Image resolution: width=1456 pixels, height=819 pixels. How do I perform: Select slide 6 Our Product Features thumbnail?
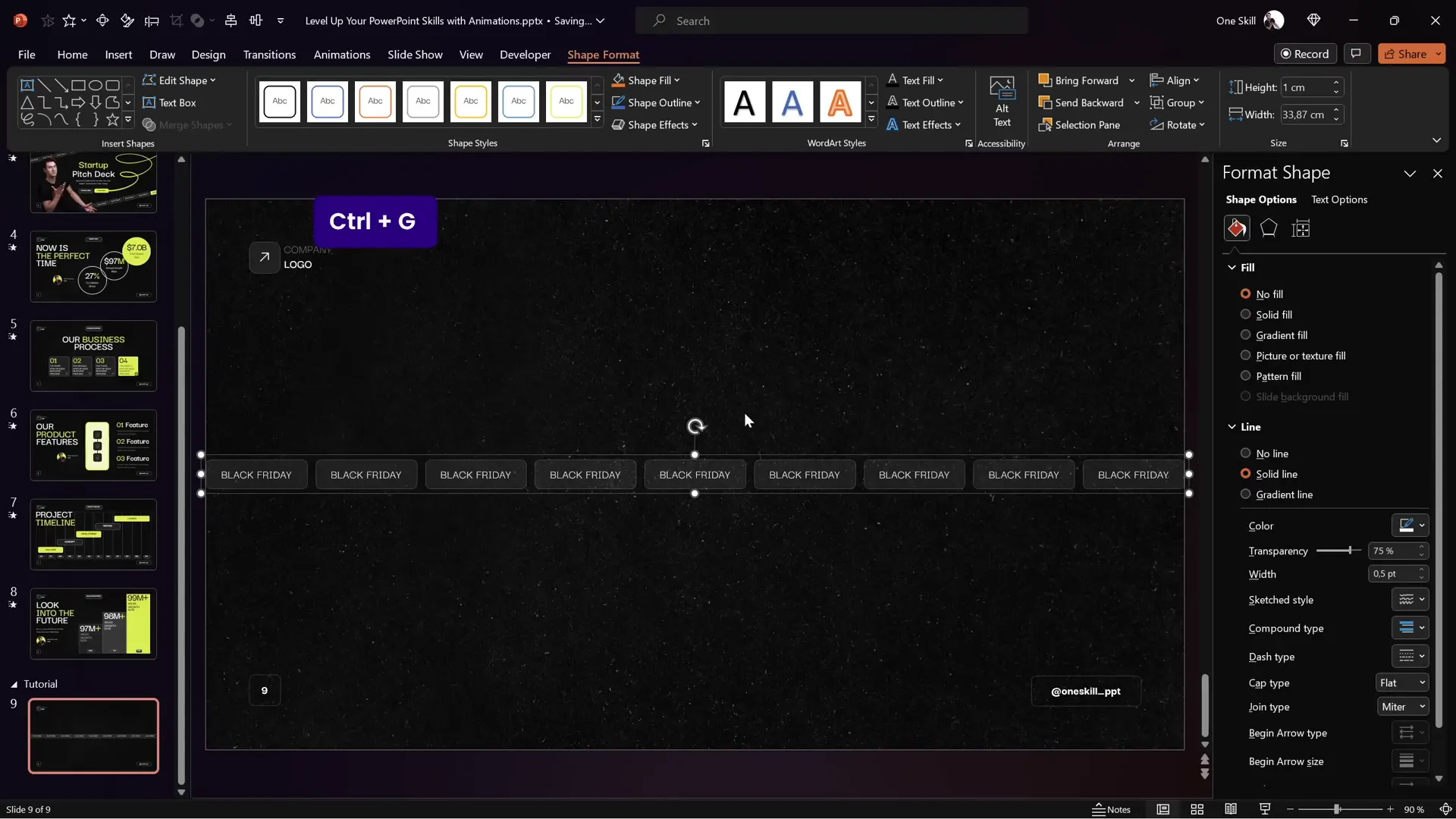tap(93, 445)
